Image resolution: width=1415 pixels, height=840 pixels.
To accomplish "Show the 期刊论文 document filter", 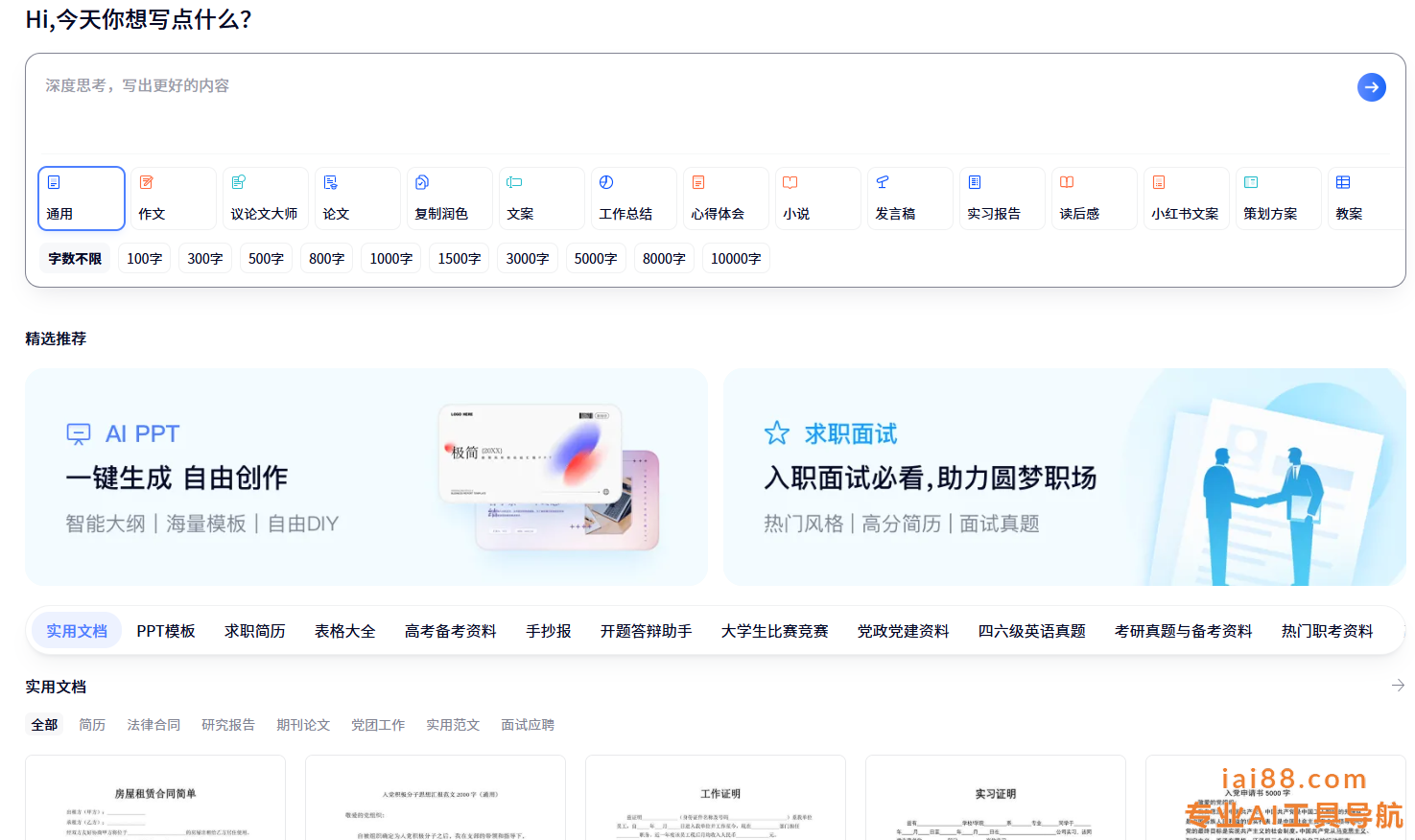I will pyautogui.click(x=303, y=725).
